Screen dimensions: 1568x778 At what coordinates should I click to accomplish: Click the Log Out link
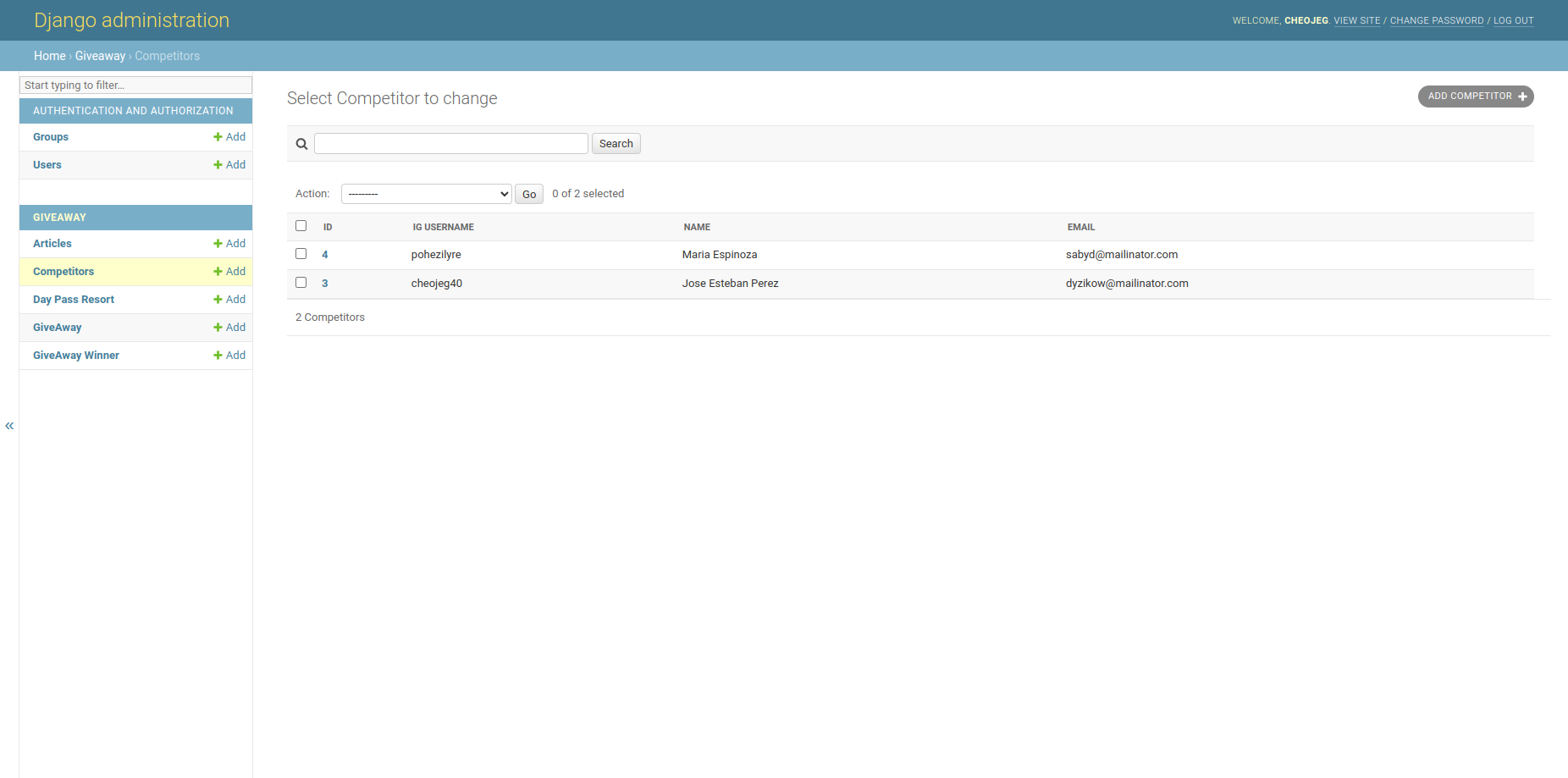pyautogui.click(x=1513, y=20)
